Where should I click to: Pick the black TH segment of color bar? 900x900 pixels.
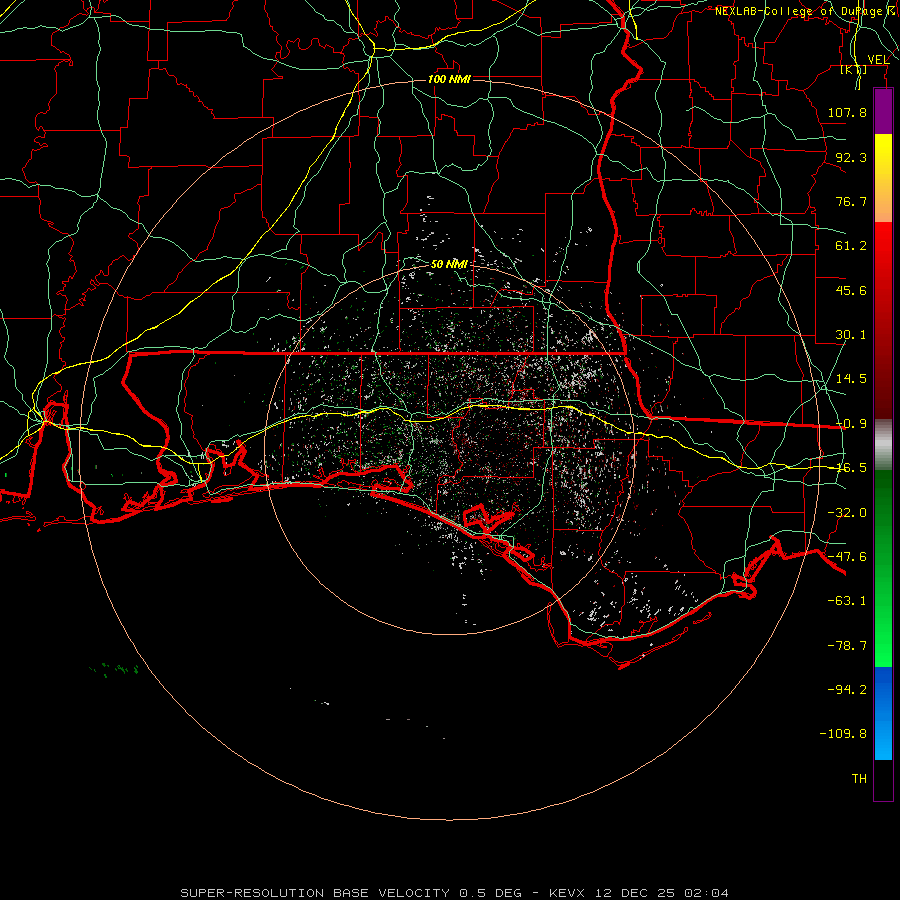point(883,780)
